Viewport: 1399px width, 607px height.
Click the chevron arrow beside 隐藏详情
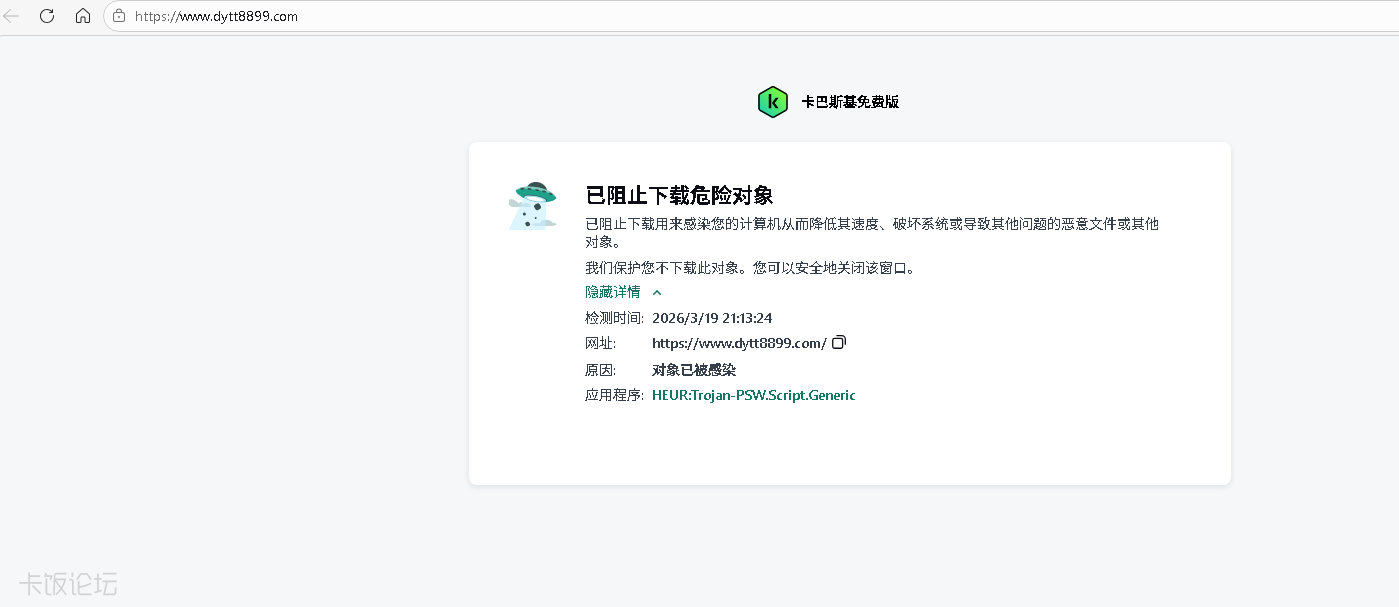point(657,293)
